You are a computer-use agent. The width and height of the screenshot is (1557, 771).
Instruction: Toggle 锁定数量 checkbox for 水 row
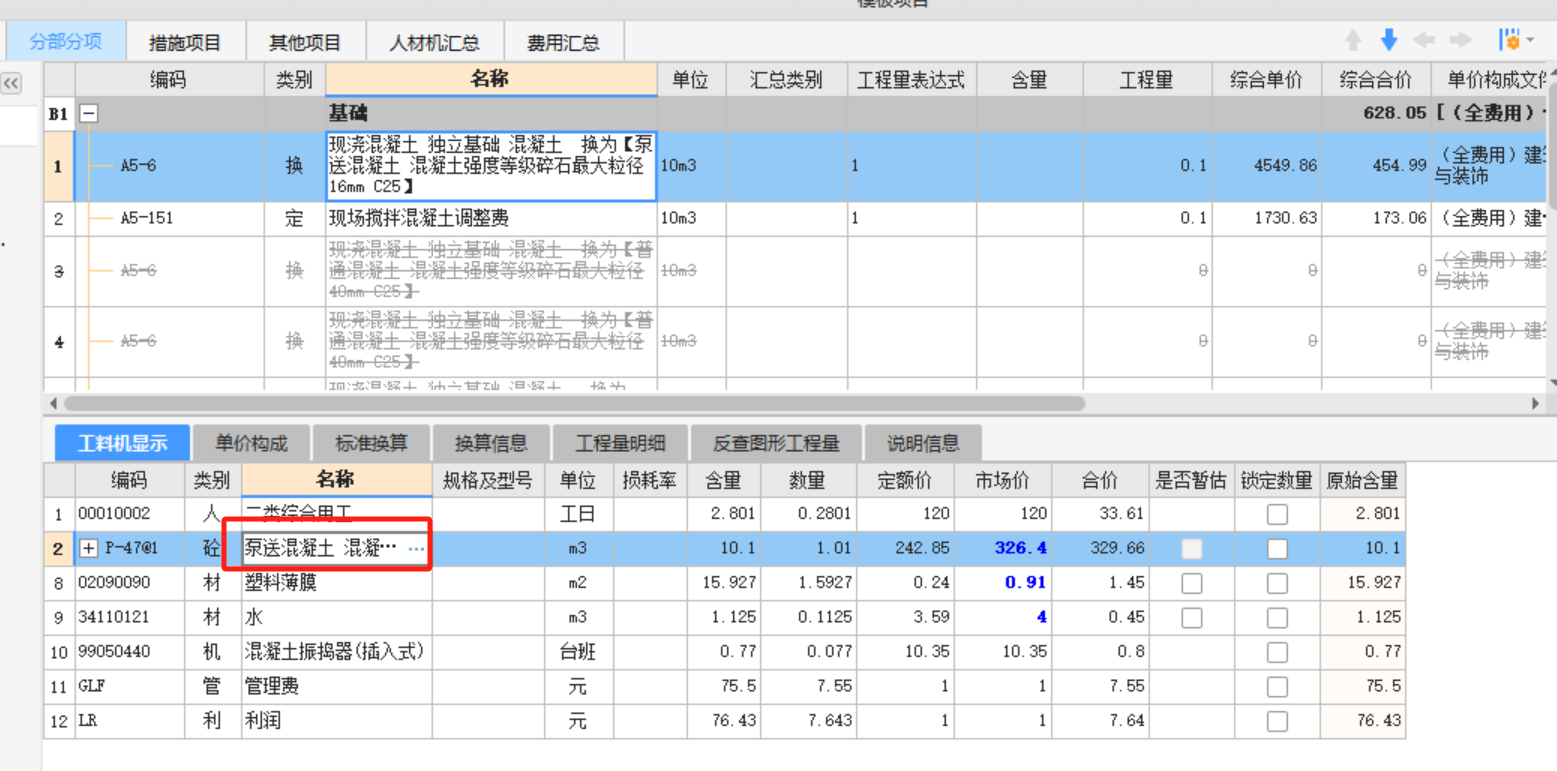click(1277, 618)
